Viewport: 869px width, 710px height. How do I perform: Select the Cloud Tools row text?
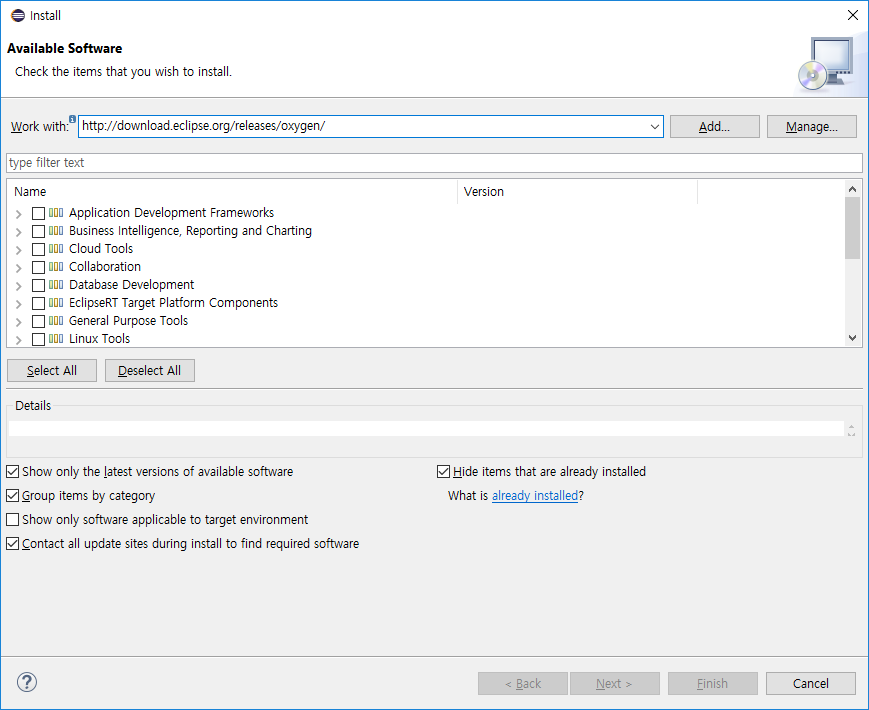(x=101, y=248)
